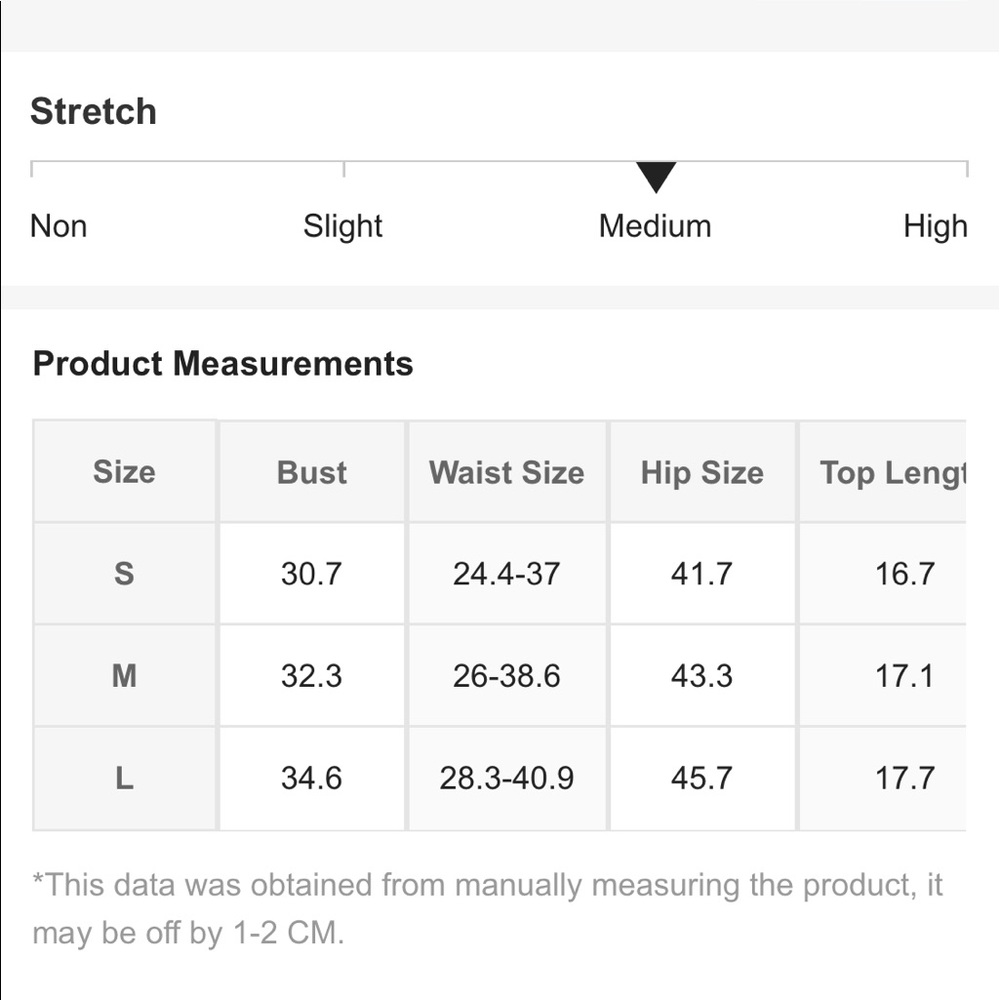Image resolution: width=1000 pixels, height=1000 pixels.
Task: Click the Medium stretch triangle marker
Action: tap(656, 177)
